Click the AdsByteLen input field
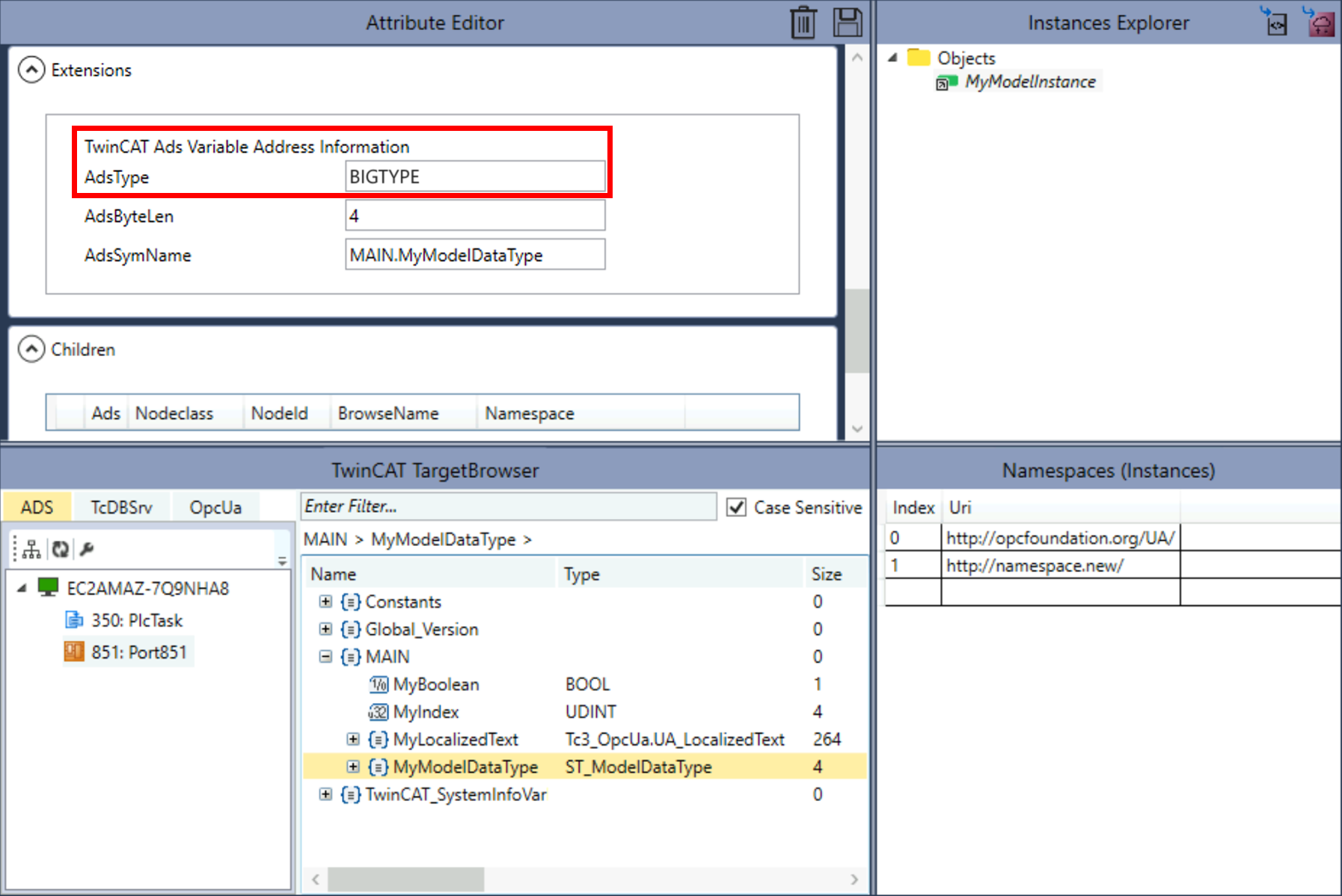 (x=475, y=215)
